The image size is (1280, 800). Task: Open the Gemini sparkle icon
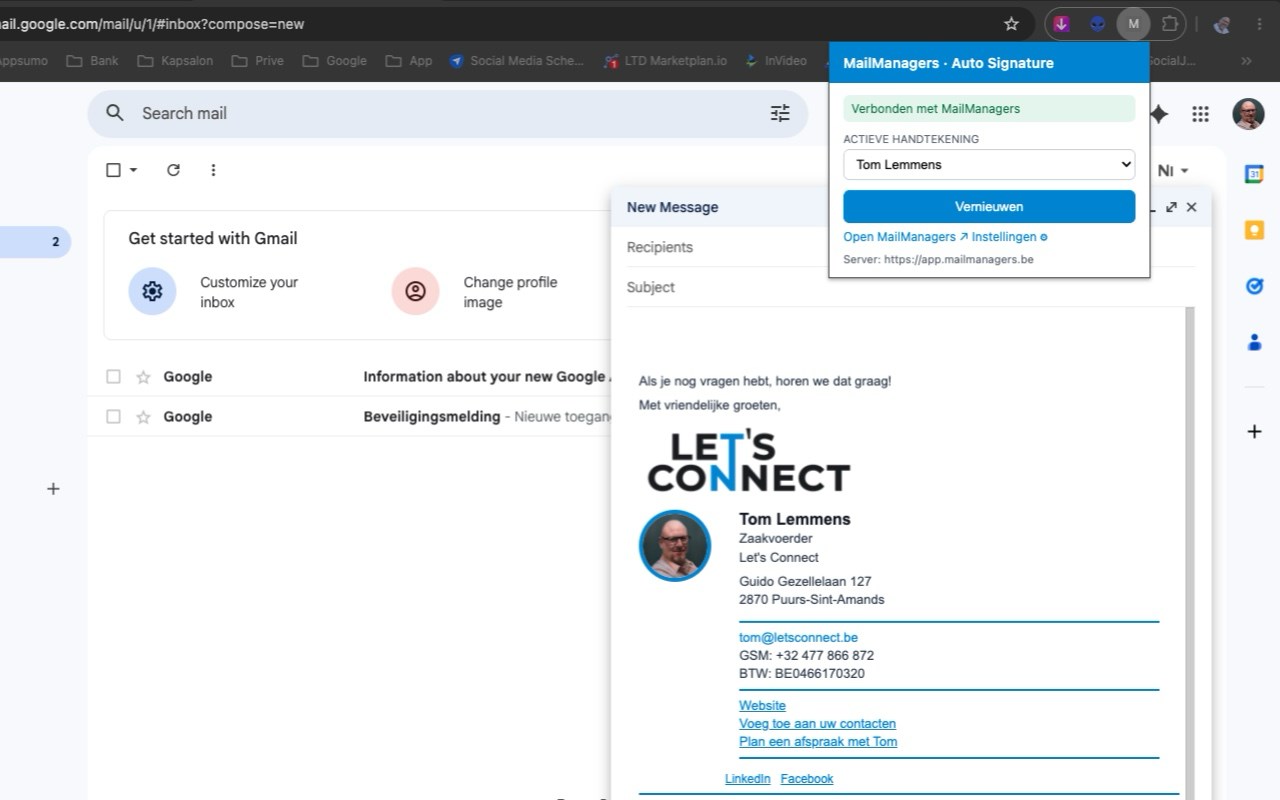[1159, 114]
